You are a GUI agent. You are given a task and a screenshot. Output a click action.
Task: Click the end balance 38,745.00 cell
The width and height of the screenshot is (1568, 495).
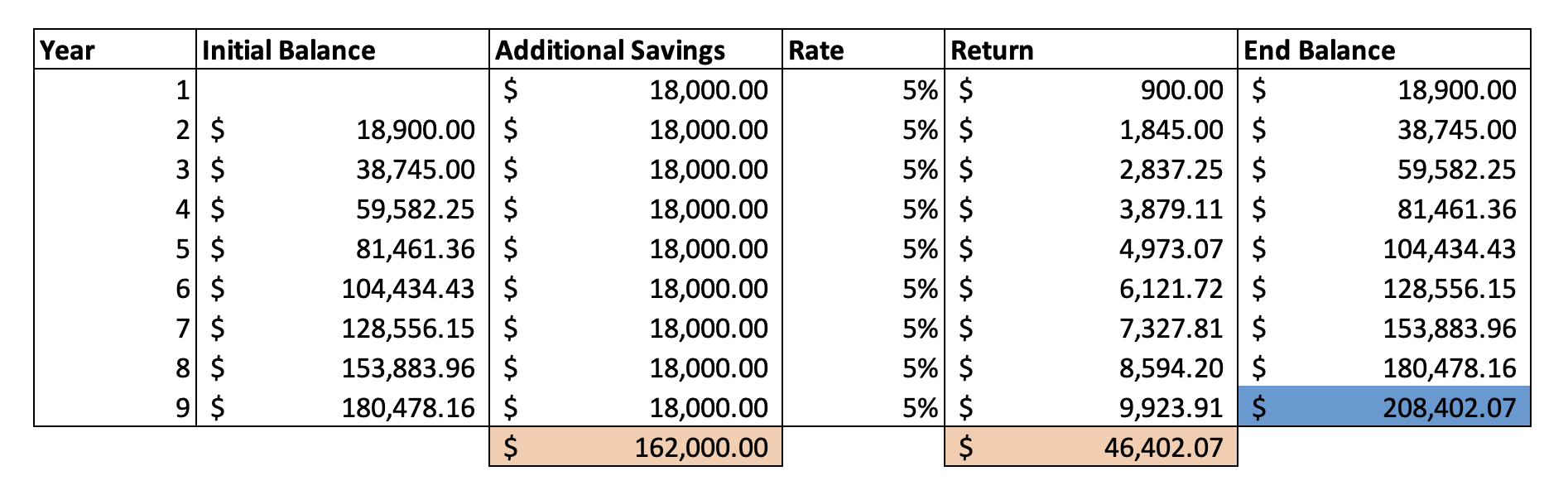[1384, 129]
